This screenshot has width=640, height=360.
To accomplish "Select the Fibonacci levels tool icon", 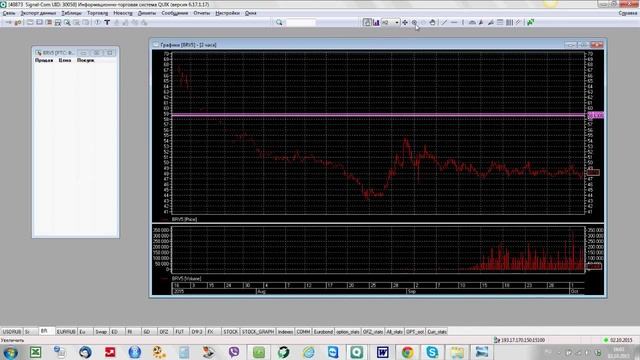I will 500,22.
